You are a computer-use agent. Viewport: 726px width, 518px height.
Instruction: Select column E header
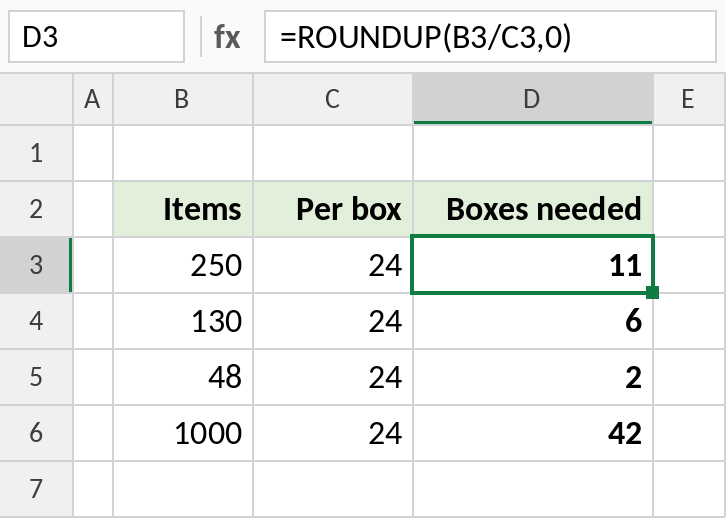pos(689,99)
